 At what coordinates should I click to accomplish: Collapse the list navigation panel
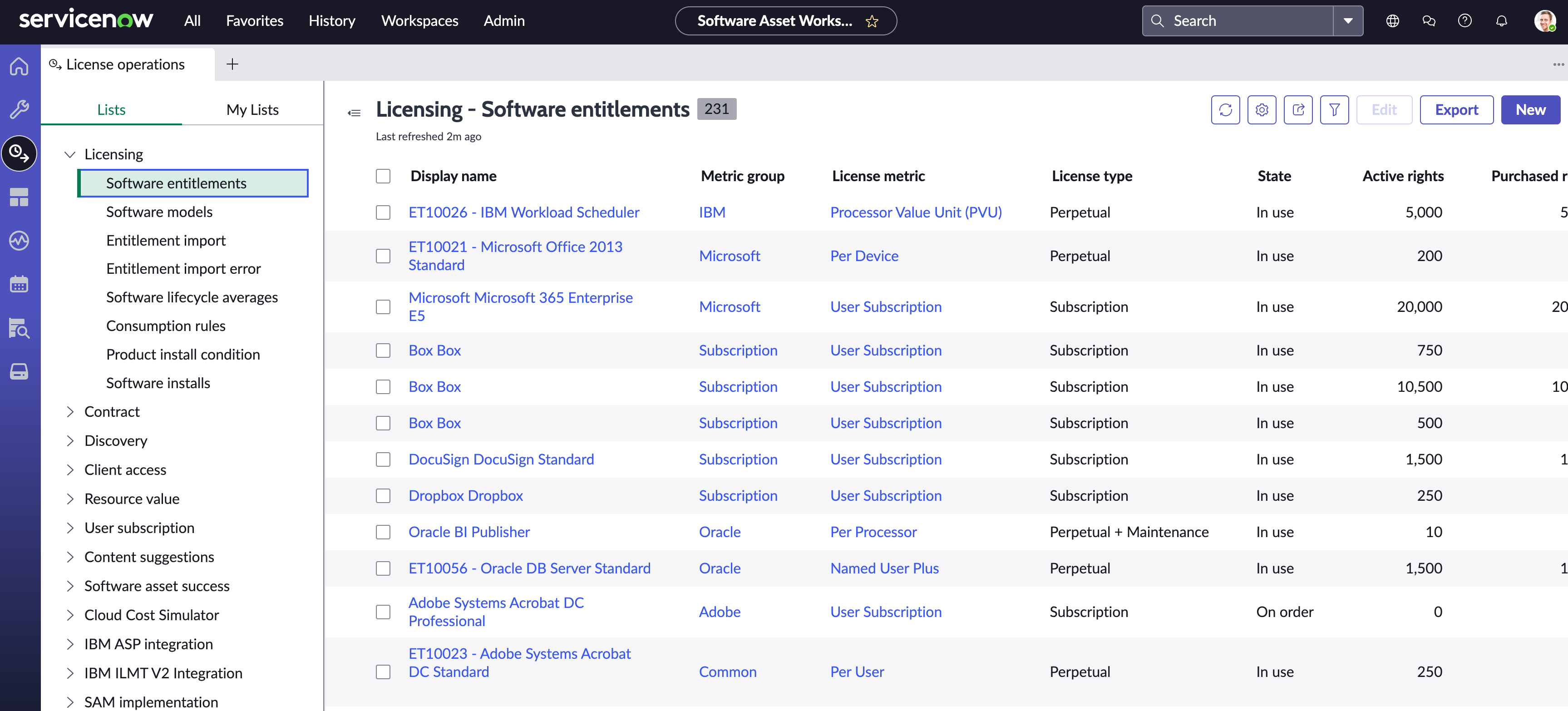coord(354,113)
